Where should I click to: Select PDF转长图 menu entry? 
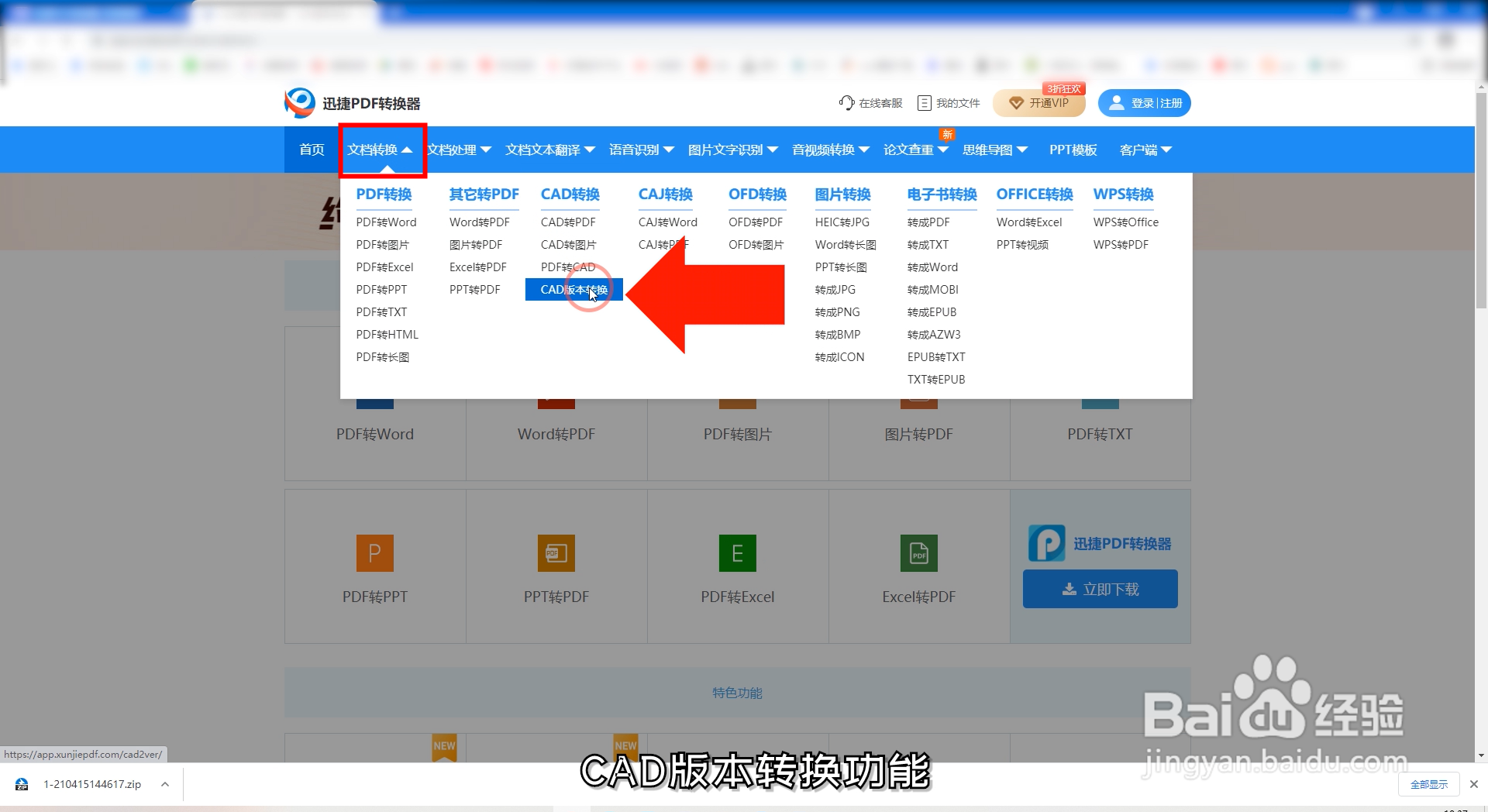point(382,357)
